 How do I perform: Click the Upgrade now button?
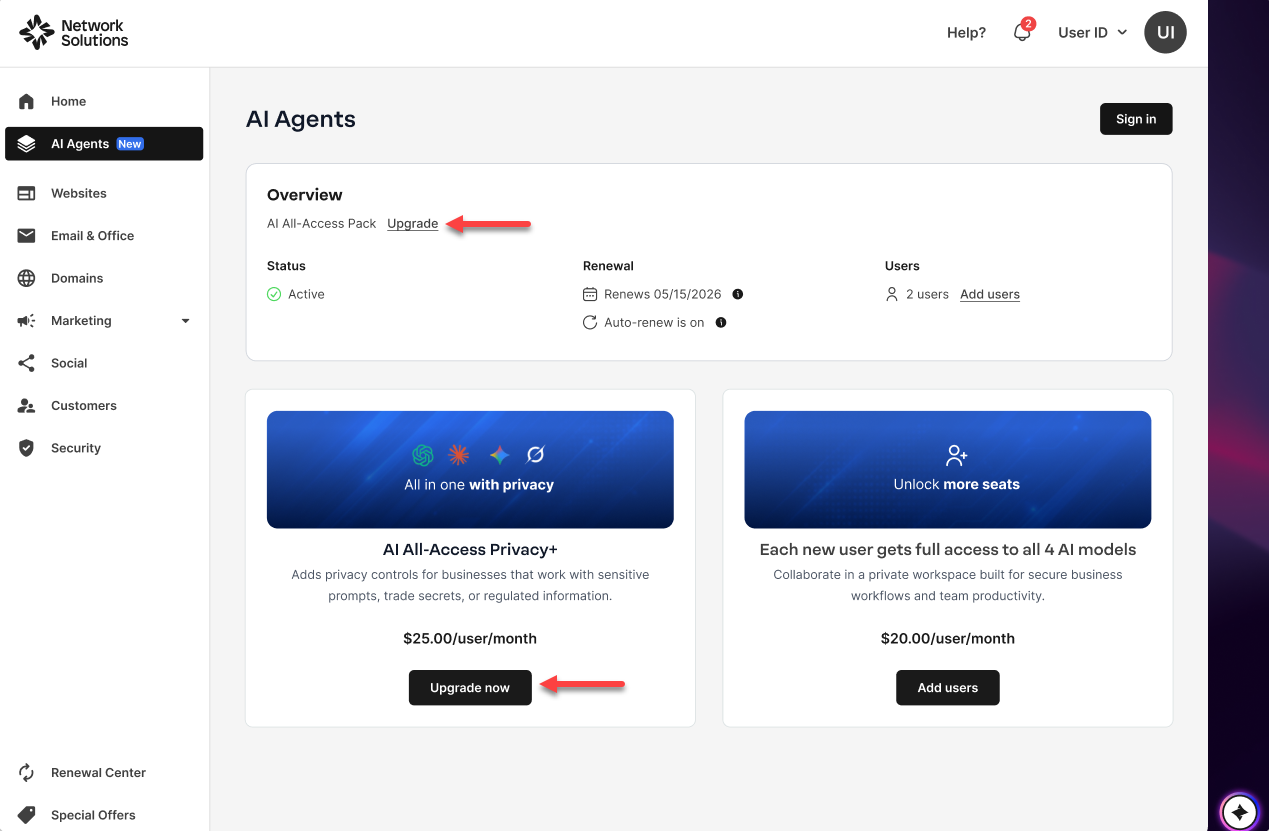(x=470, y=688)
